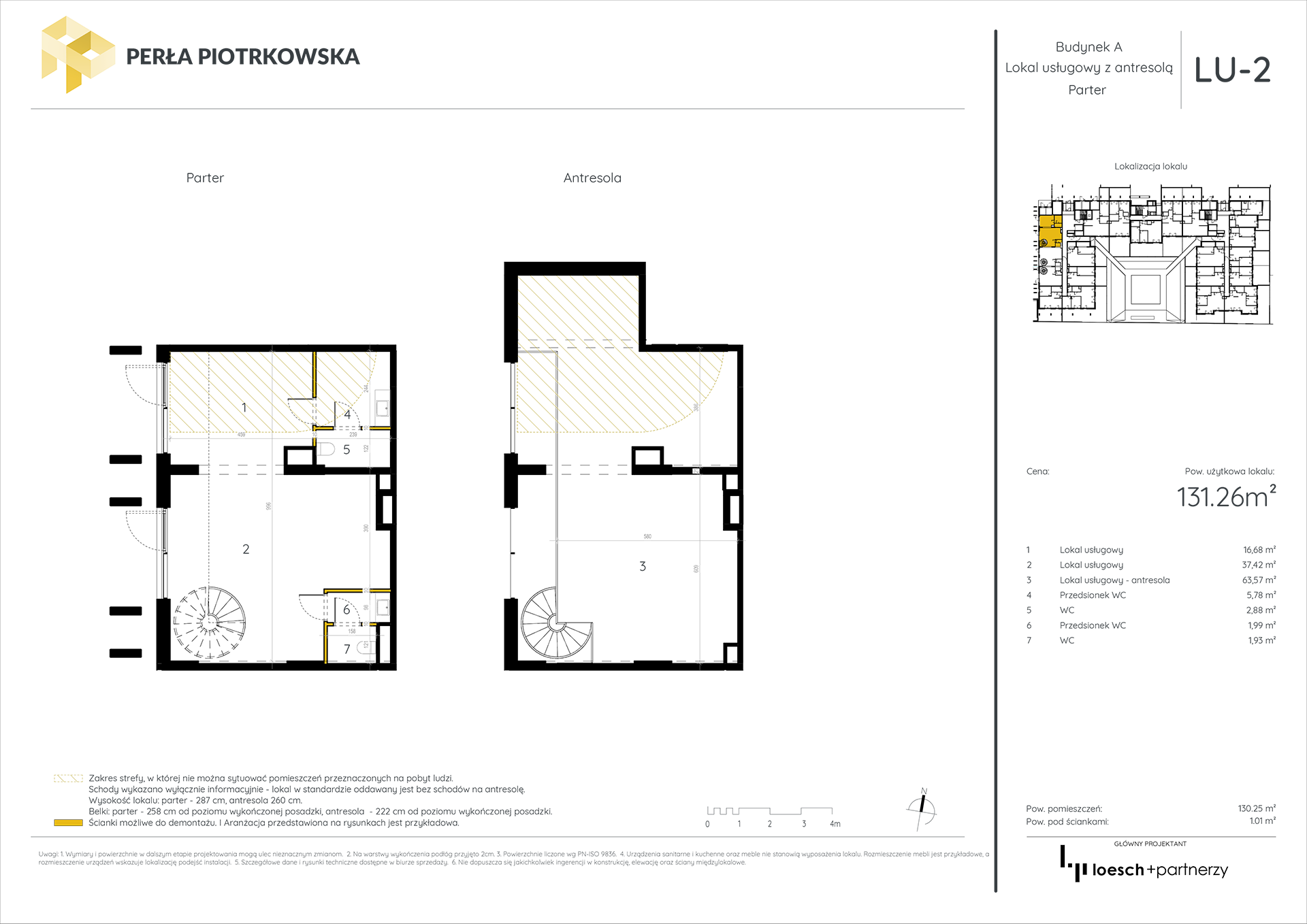Viewport: 1307px width, 924px height.
Task: Click the large yellow room in right floor plan
Action: coord(623,398)
